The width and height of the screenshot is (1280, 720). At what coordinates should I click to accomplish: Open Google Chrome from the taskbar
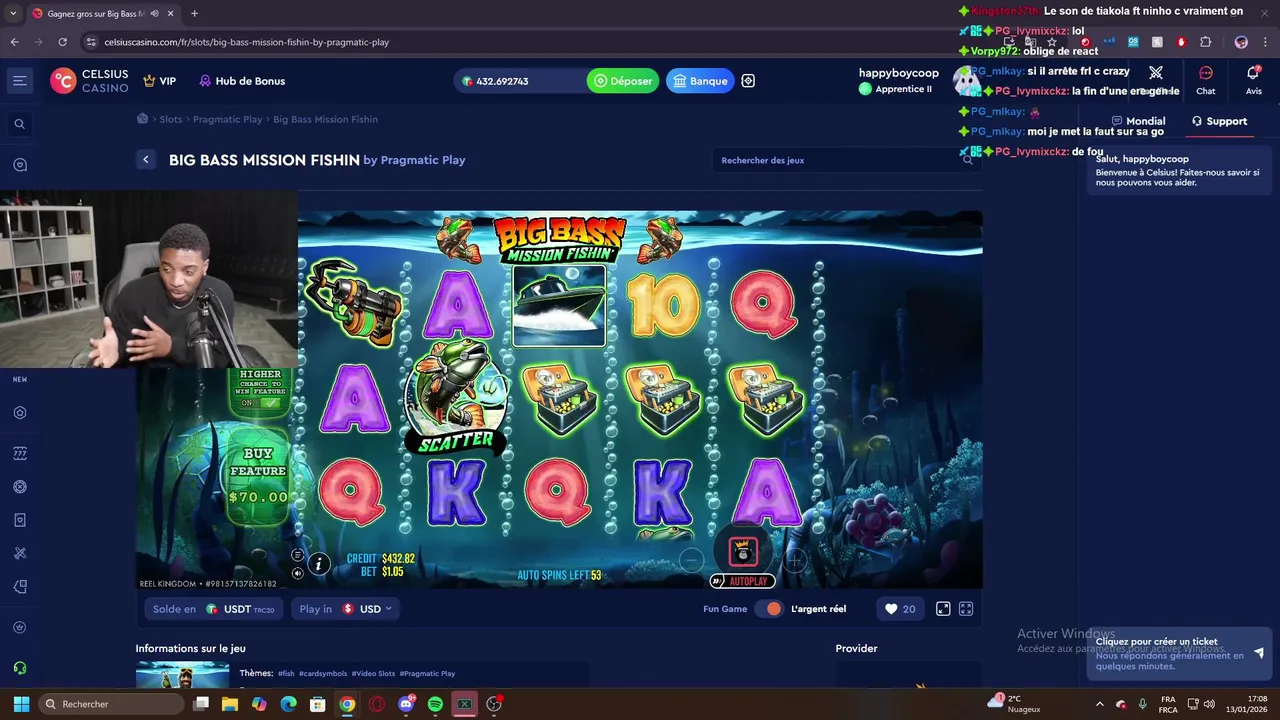click(x=347, y=704)
